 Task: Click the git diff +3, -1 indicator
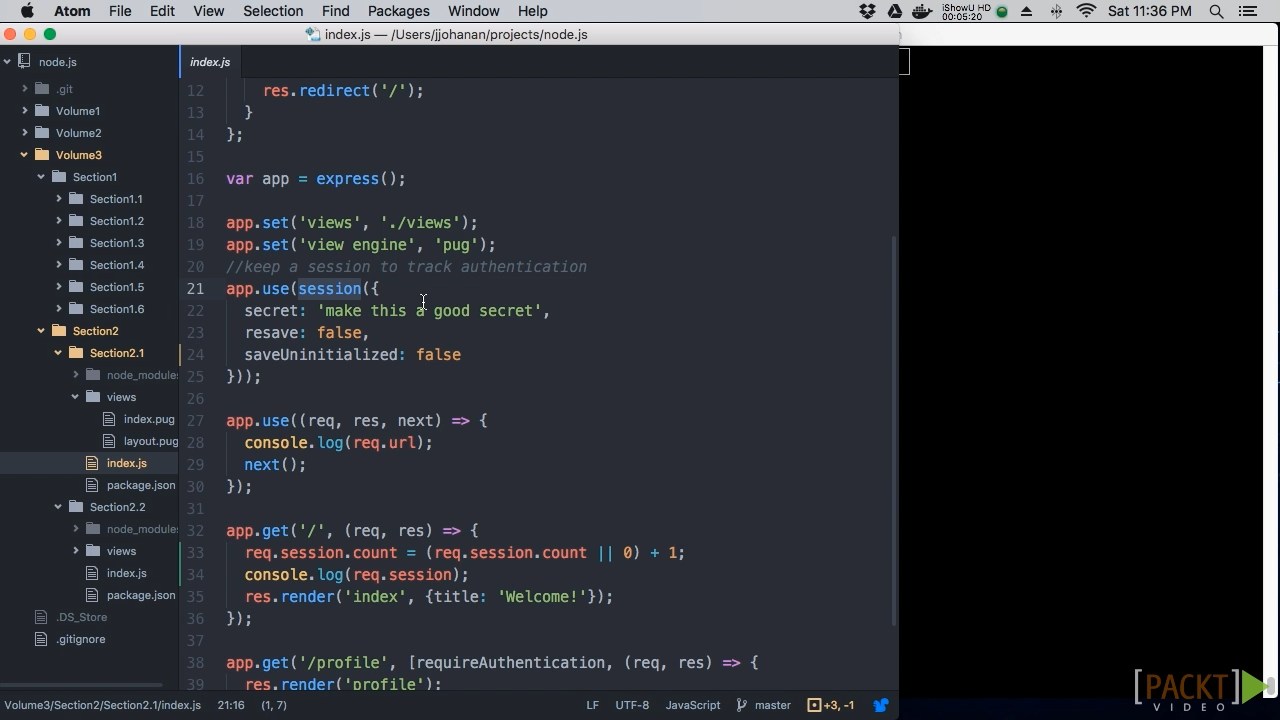(x=831, y=705)
